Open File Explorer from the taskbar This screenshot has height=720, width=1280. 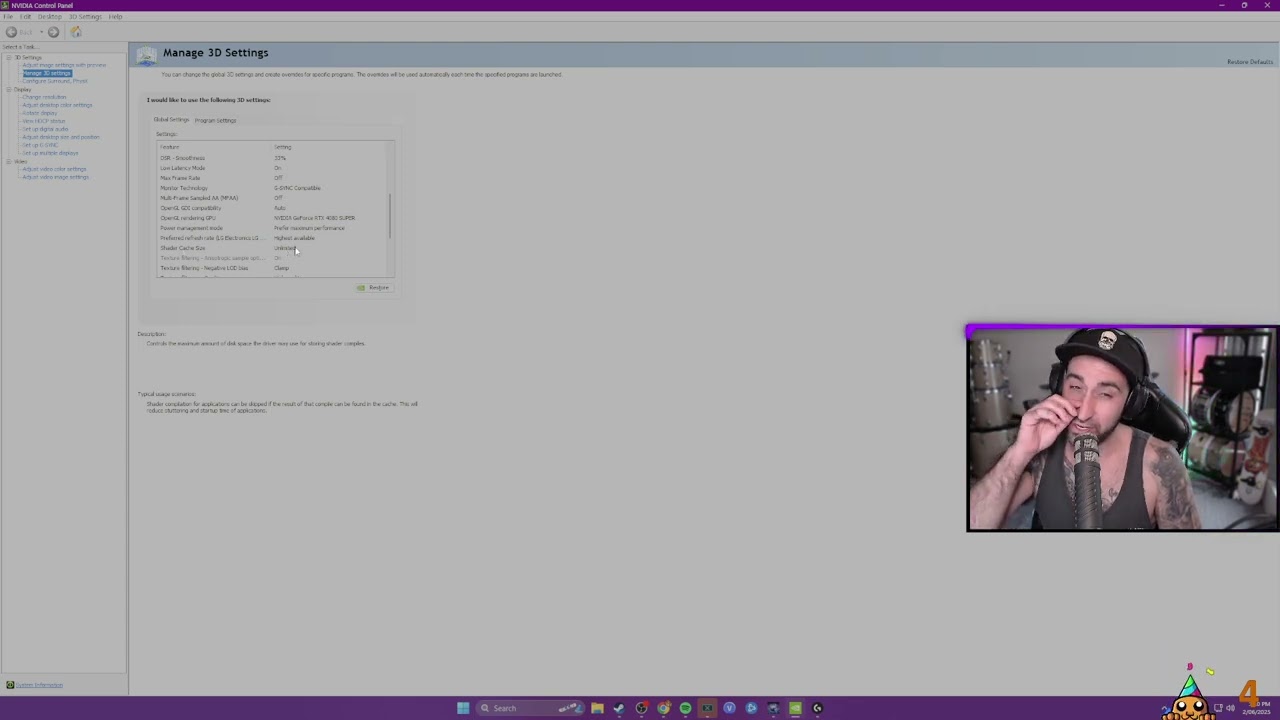(597, 708)
